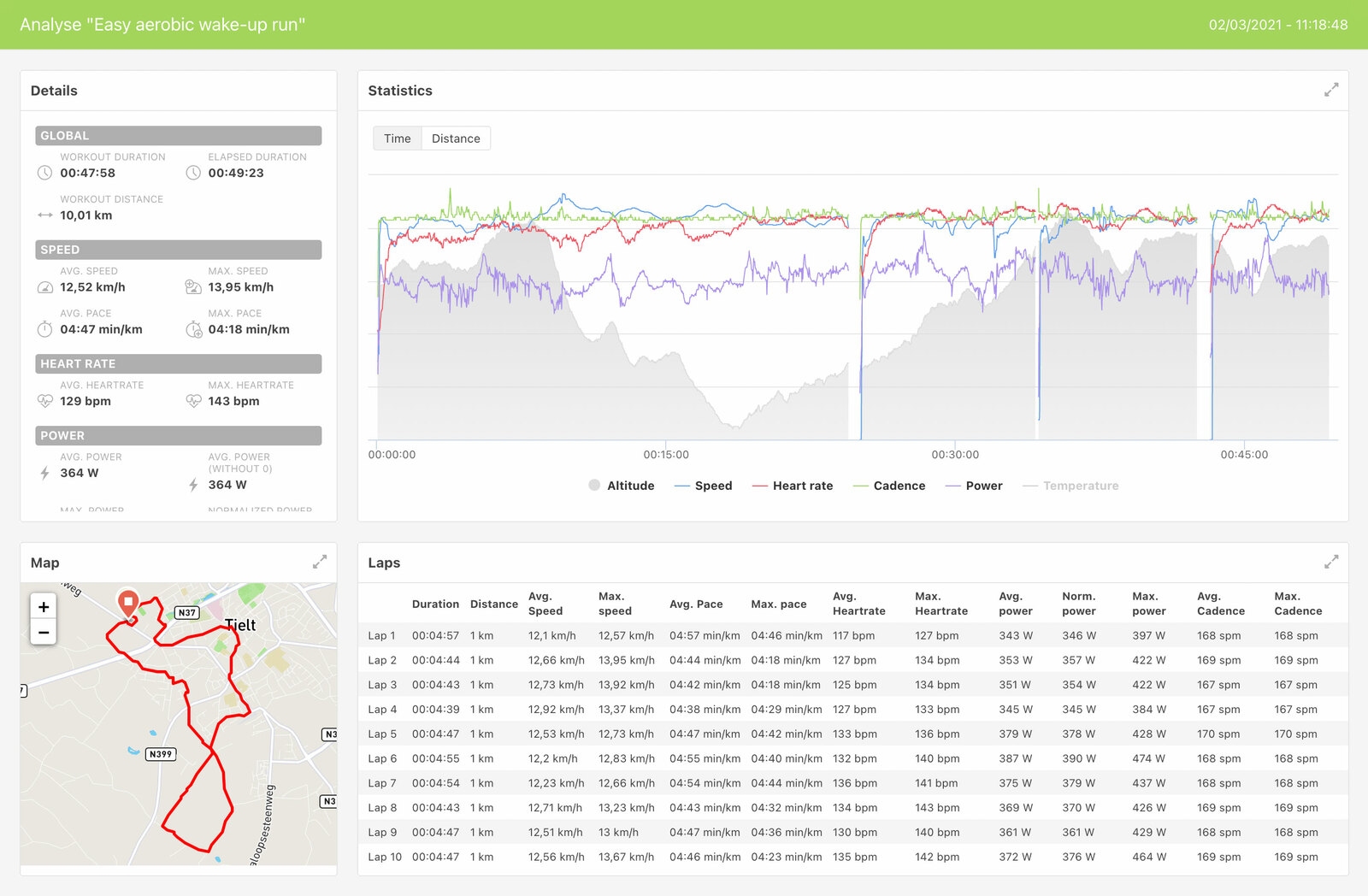Select the Time tab in Statistics
The width and height of the screenshot is (1368, 896).
tap(397, 138)
